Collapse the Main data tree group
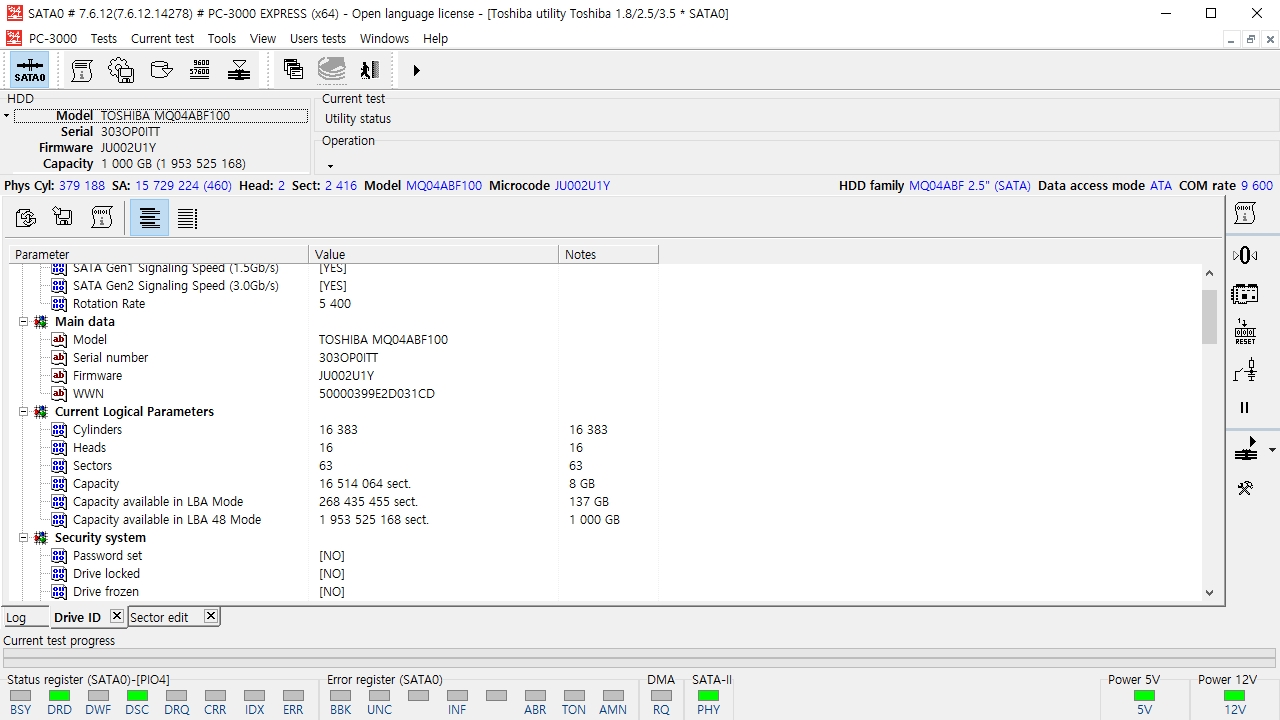This screenshot has width=1280, height=720. (23, 322)
